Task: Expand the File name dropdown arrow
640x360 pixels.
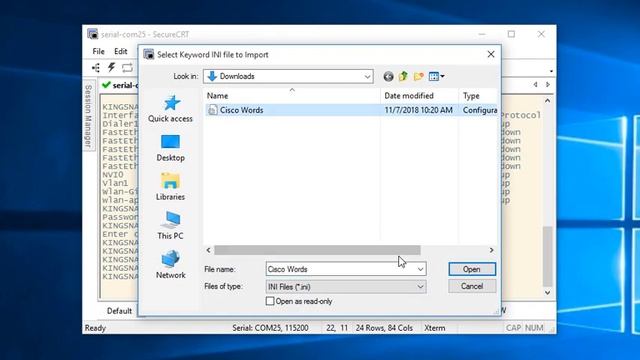Action: click(420, 269)
